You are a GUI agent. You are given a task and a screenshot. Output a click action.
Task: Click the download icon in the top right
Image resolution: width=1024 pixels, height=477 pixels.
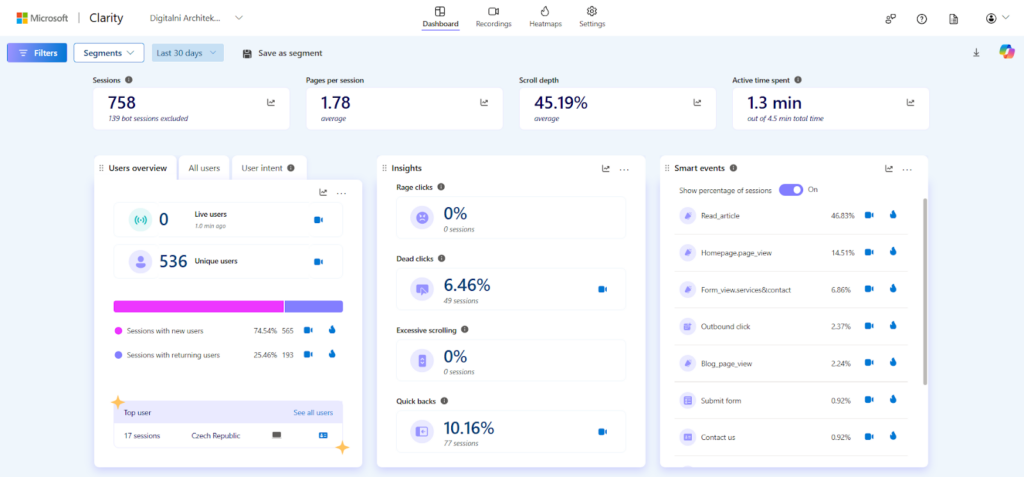[976, 53]
